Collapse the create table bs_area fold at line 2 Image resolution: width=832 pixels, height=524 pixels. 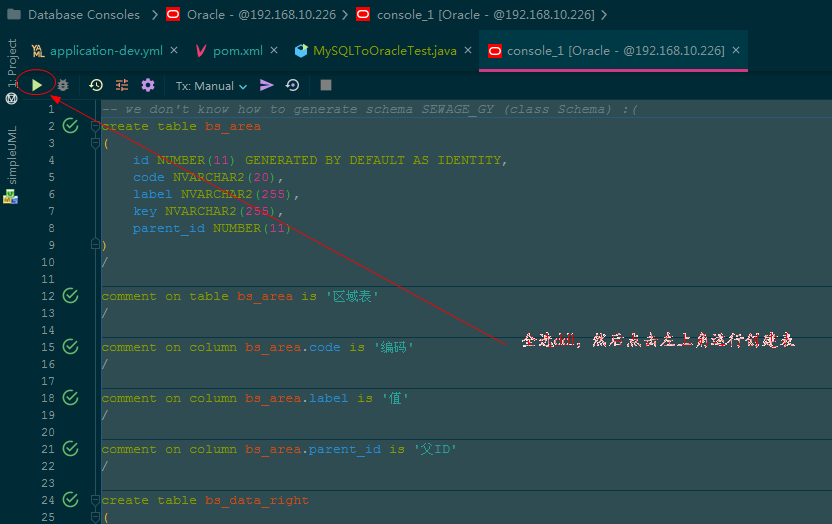95,126
